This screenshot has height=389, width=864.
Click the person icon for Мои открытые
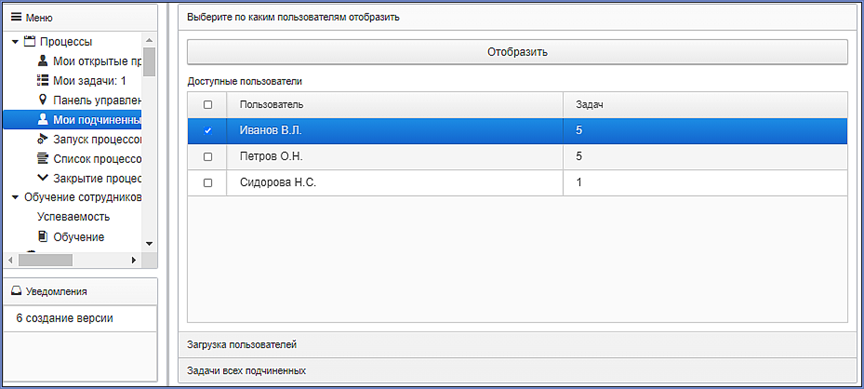pyautogui.click(x=42, y=61)
